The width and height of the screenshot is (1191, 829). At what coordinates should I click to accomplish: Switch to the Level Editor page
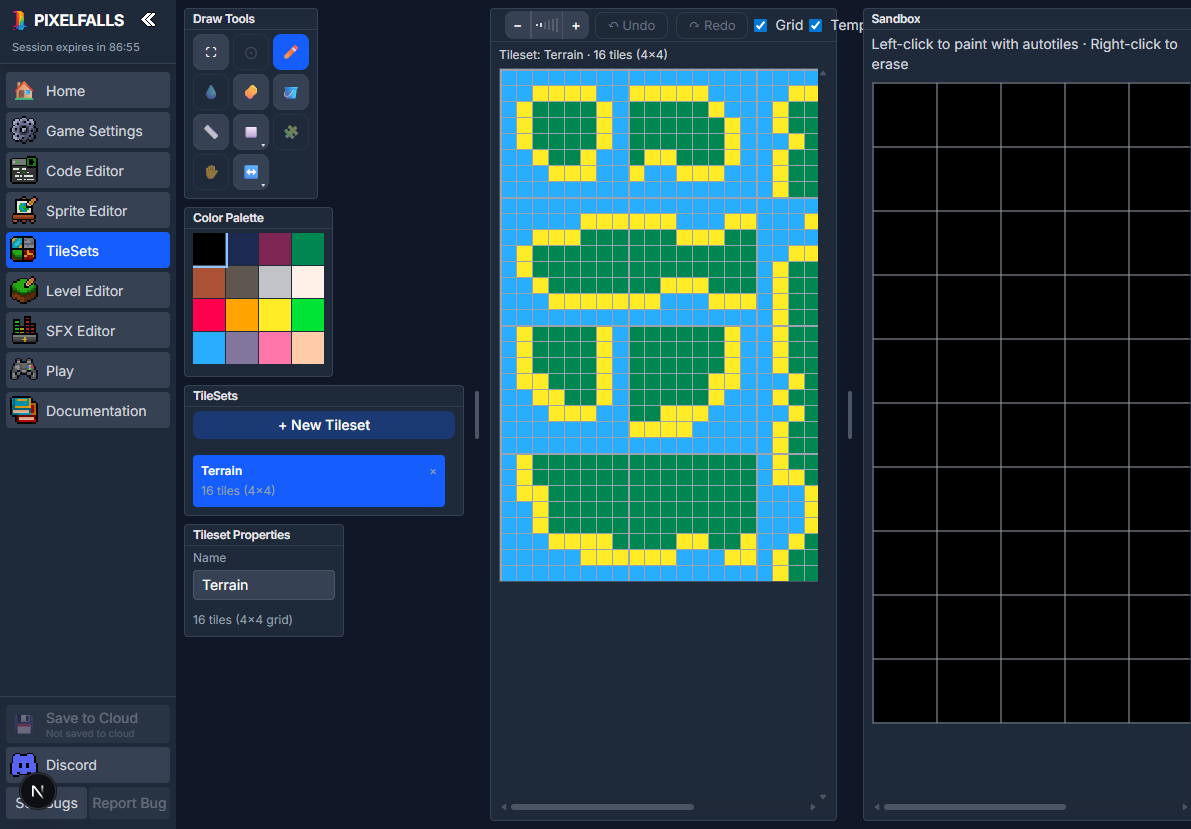(88, 290)
